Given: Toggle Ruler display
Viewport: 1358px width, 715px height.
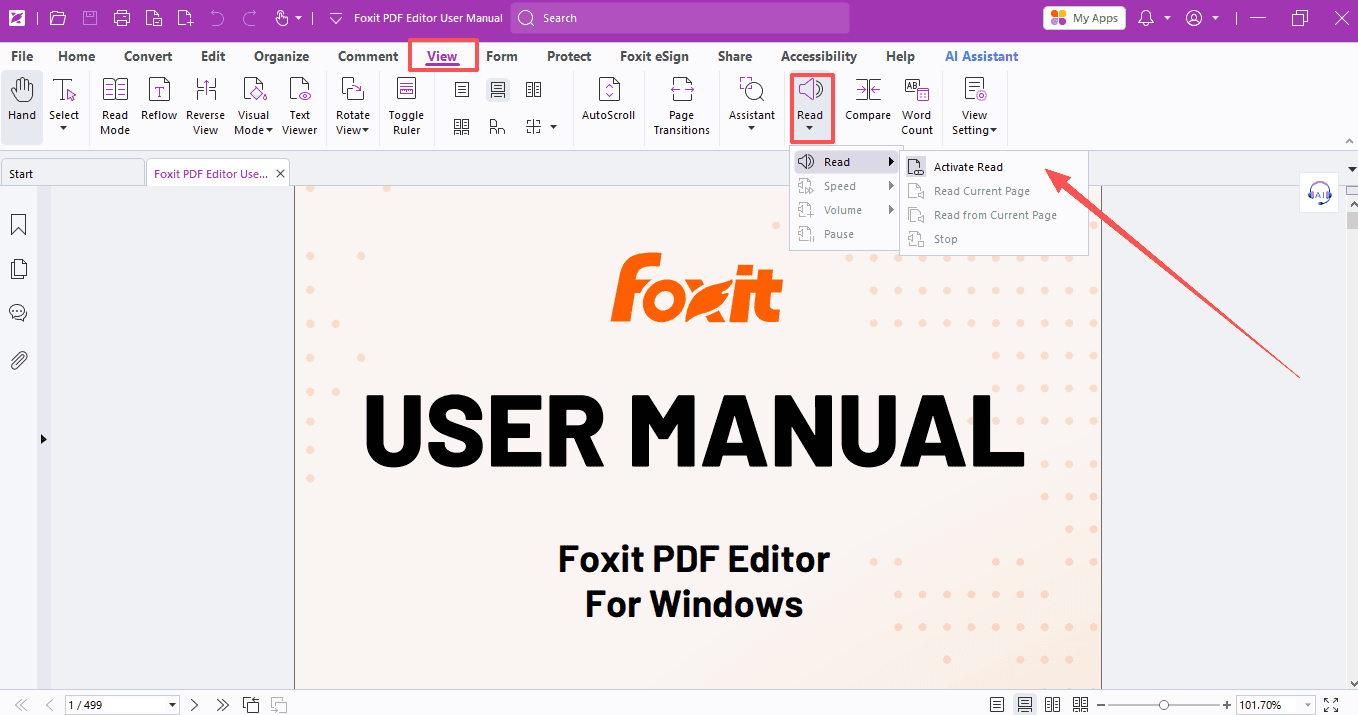Looking at the screenshot, I should [406, 106].
